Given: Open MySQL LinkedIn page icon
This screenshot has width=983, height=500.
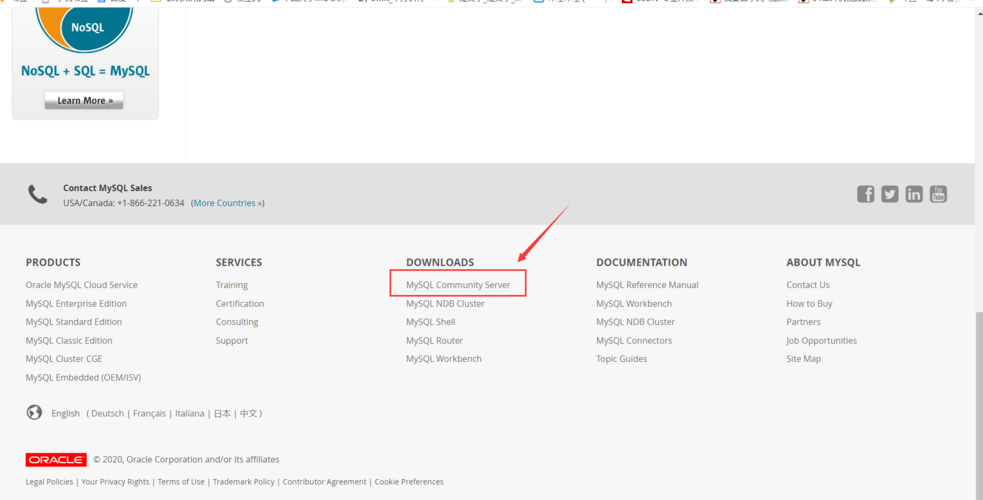Looking at the screenshot, I should click(914, 194).
